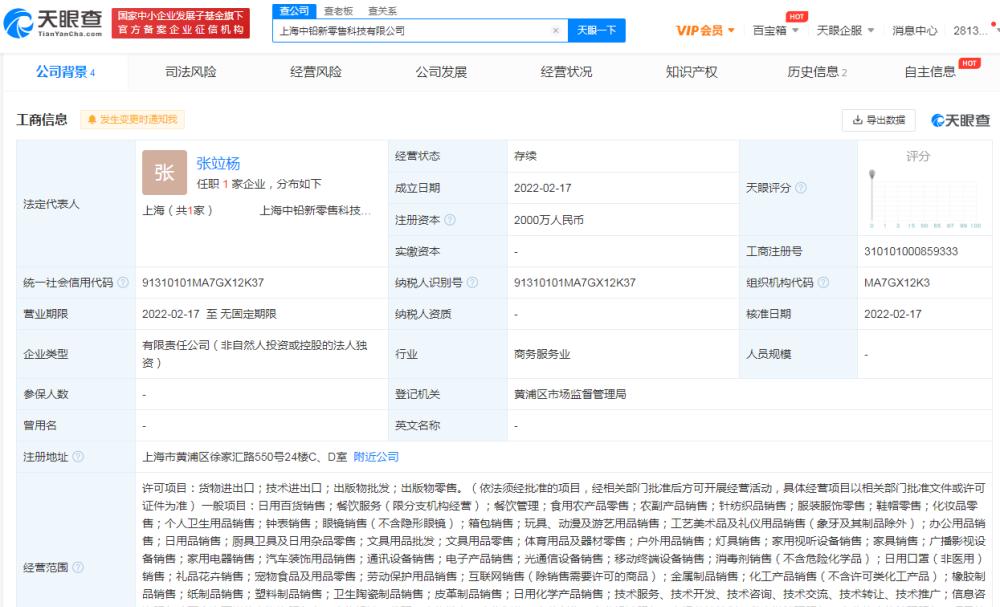Click the 附近公司 nearby companies link
Screen dimensions: 1000x607
click(376, 457)
